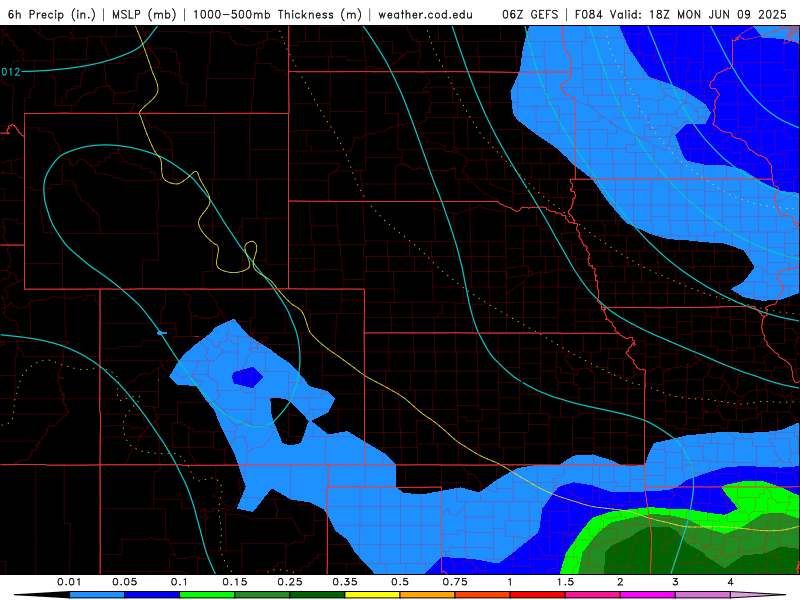Screen dimensions: 800x600
Task: Click the '0.25' scale value
Action: [290, 582]
